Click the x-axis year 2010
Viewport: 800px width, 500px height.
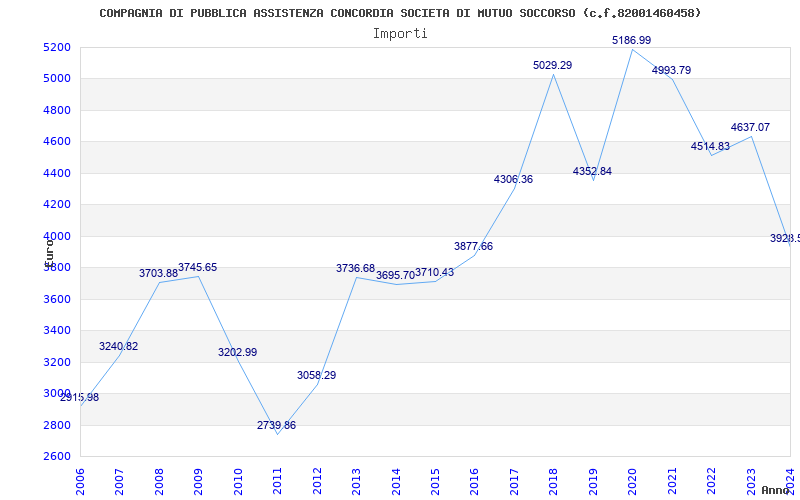coord(237,482)
